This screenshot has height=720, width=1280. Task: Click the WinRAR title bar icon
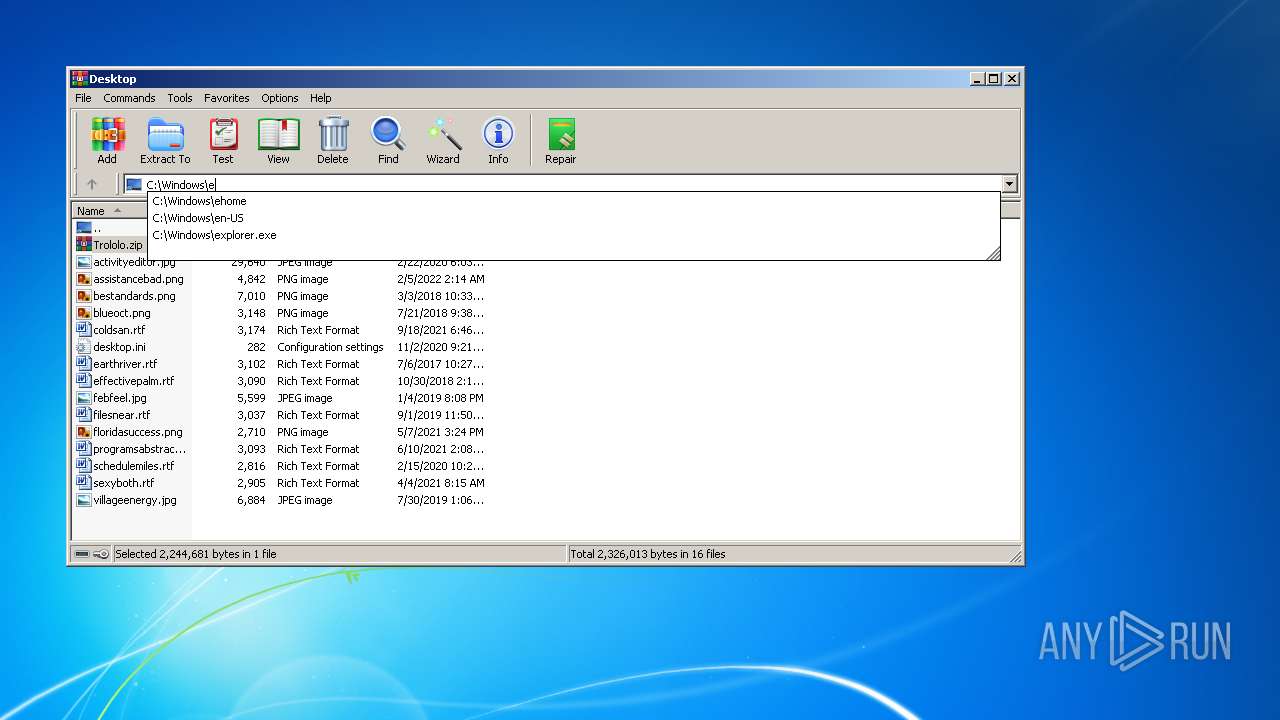click(79, 78)
